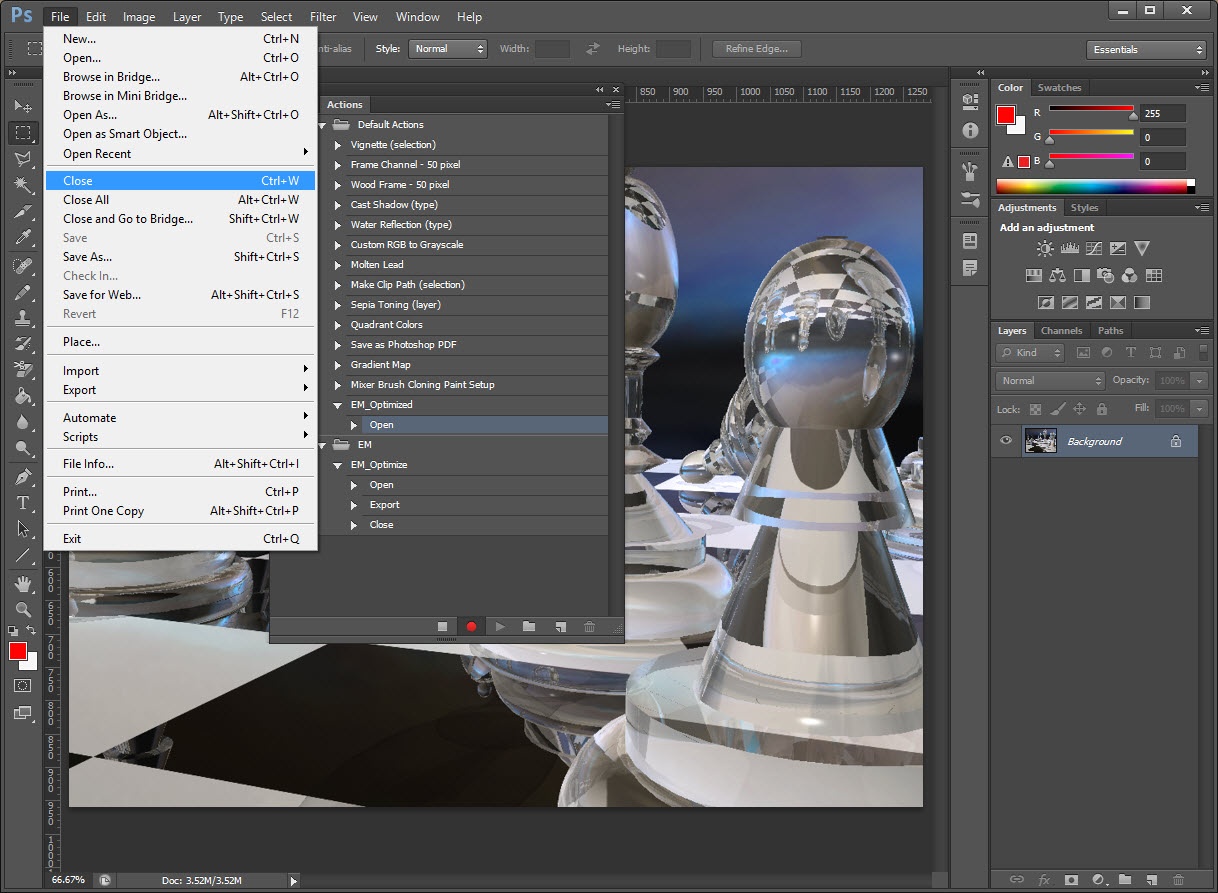Collapse the Default Actions folder
The width and height of the screenshot is (1218, 893).
pyautogui.click(x=324, y=125)
